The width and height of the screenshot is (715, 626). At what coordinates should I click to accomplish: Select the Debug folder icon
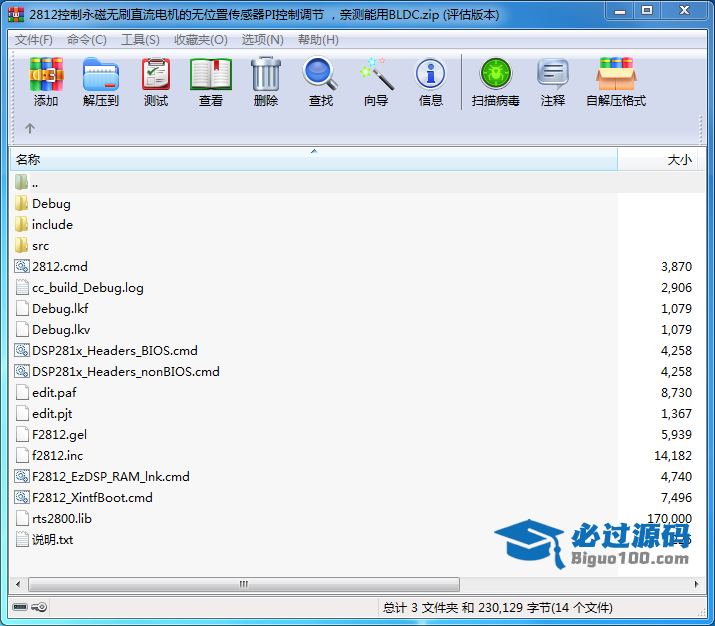21,203
